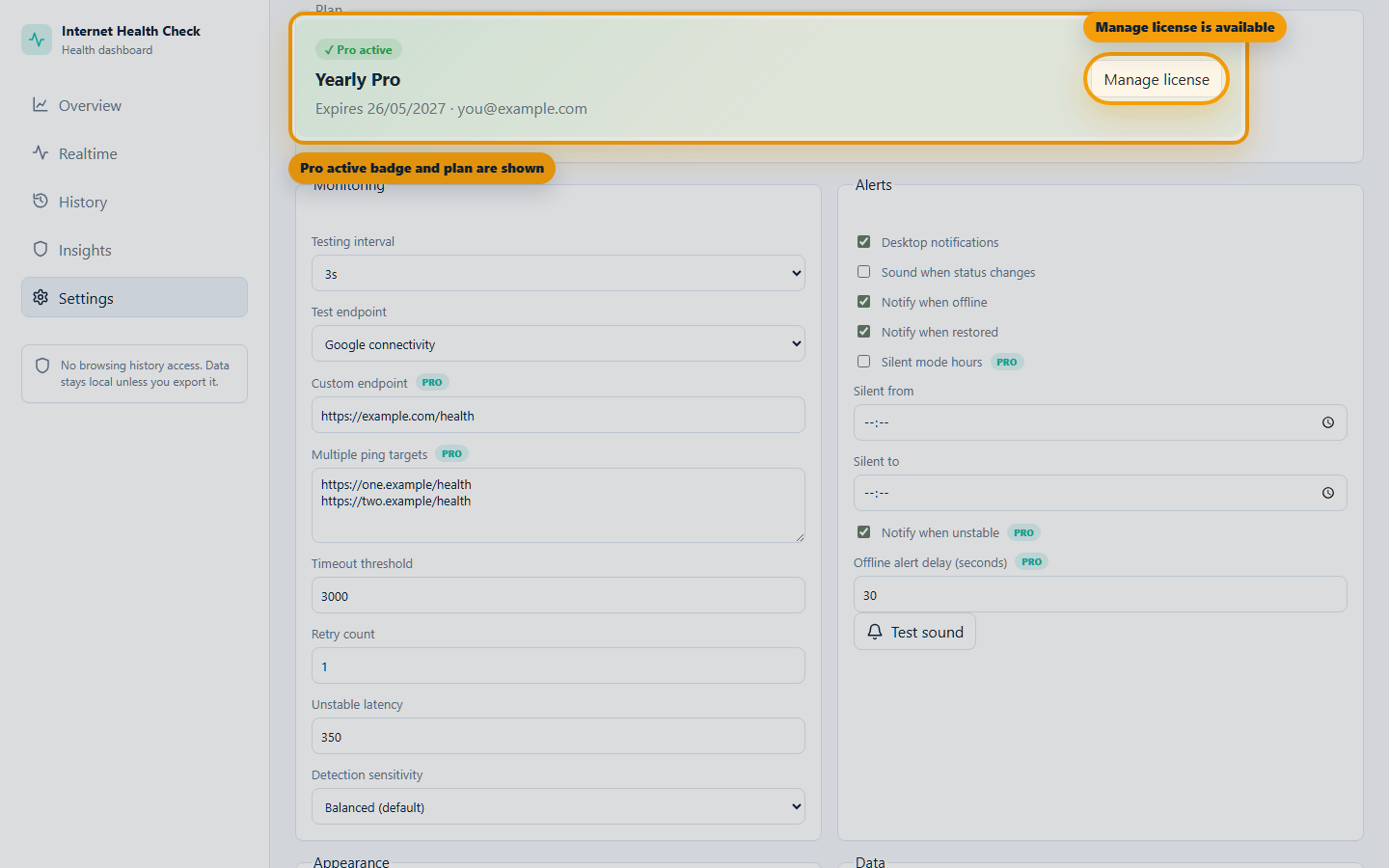
Task: Click the Unstable latency field
Action: [558, 736]
